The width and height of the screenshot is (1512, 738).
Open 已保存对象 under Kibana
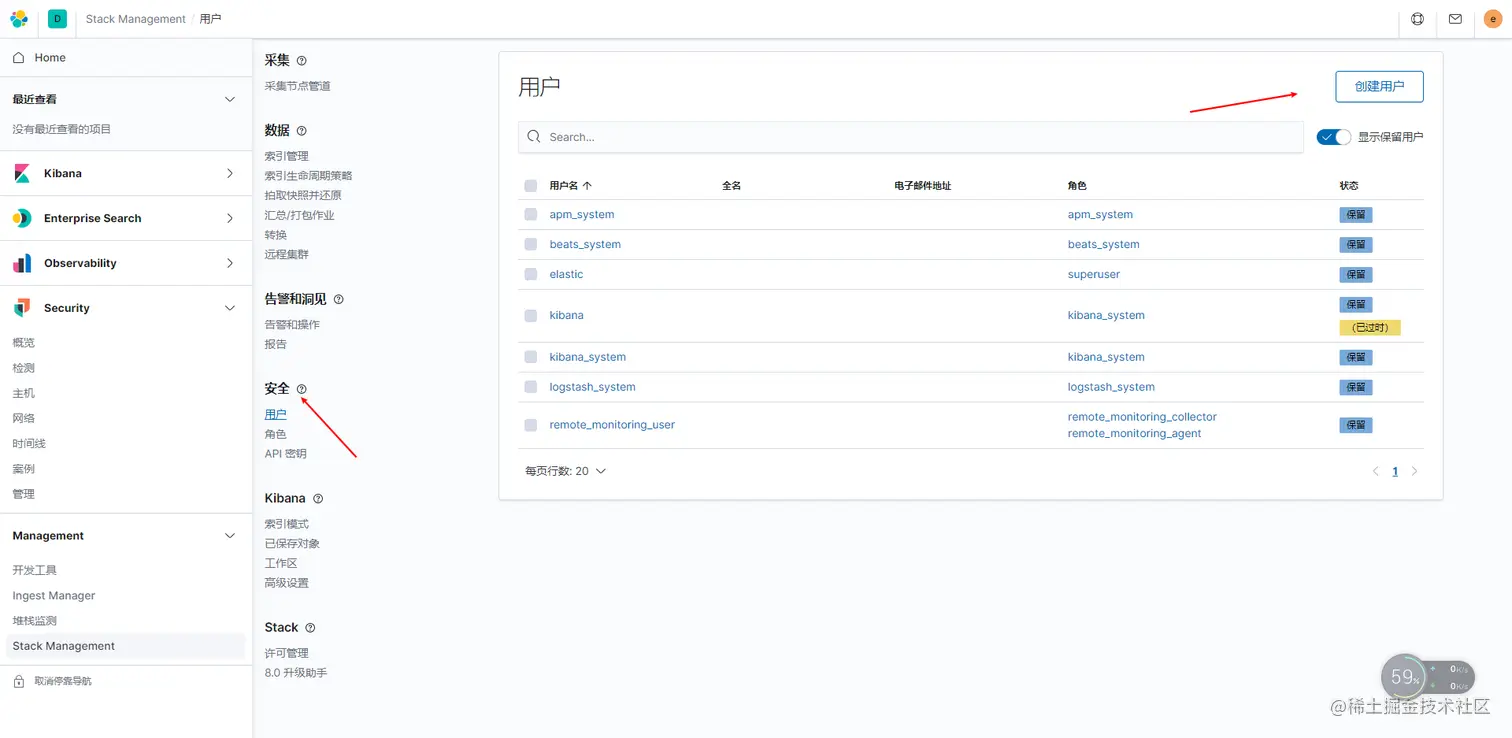coord(292,544)
